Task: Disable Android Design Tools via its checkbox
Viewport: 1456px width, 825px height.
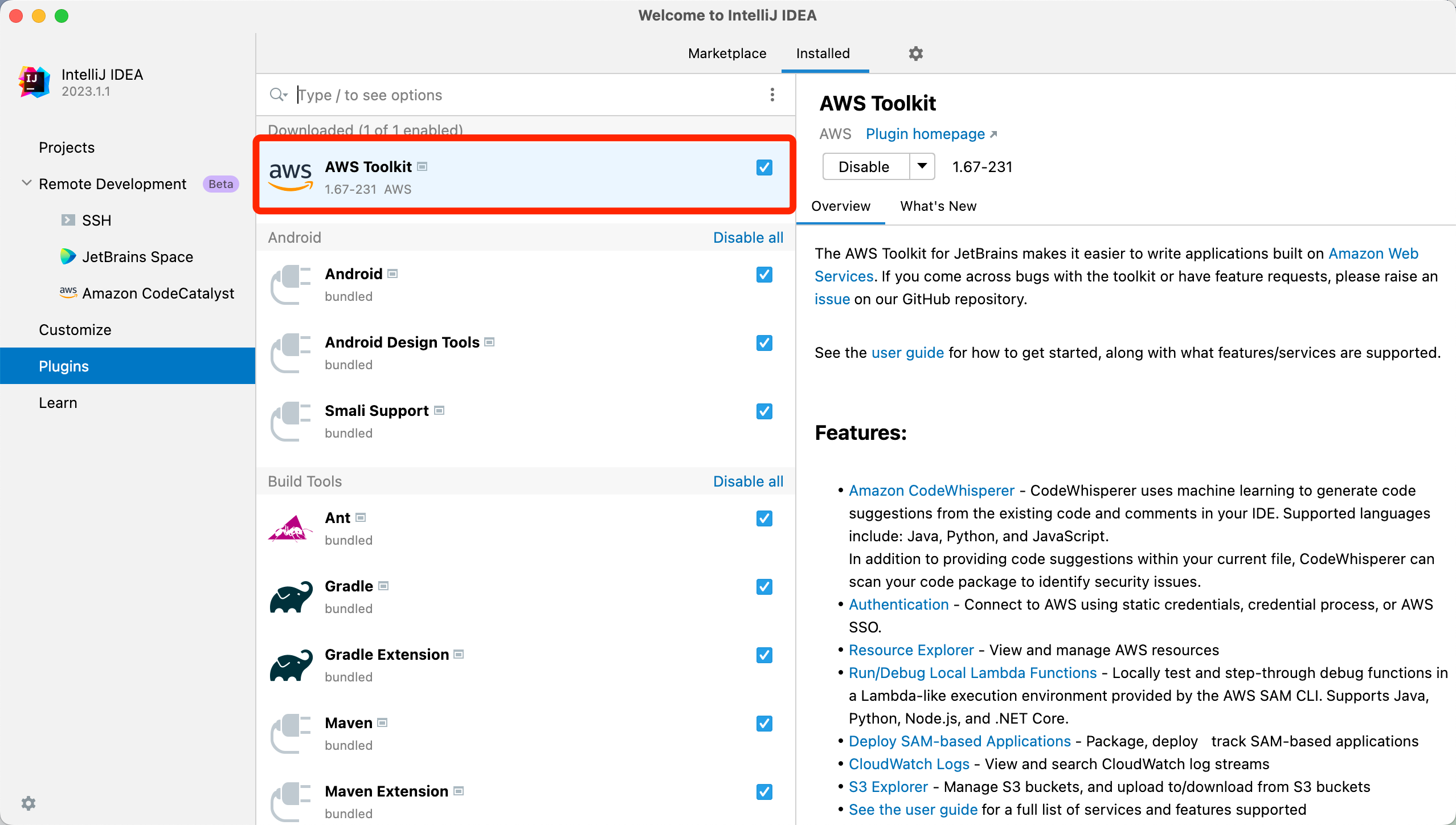Action: (x=764, y=343)
